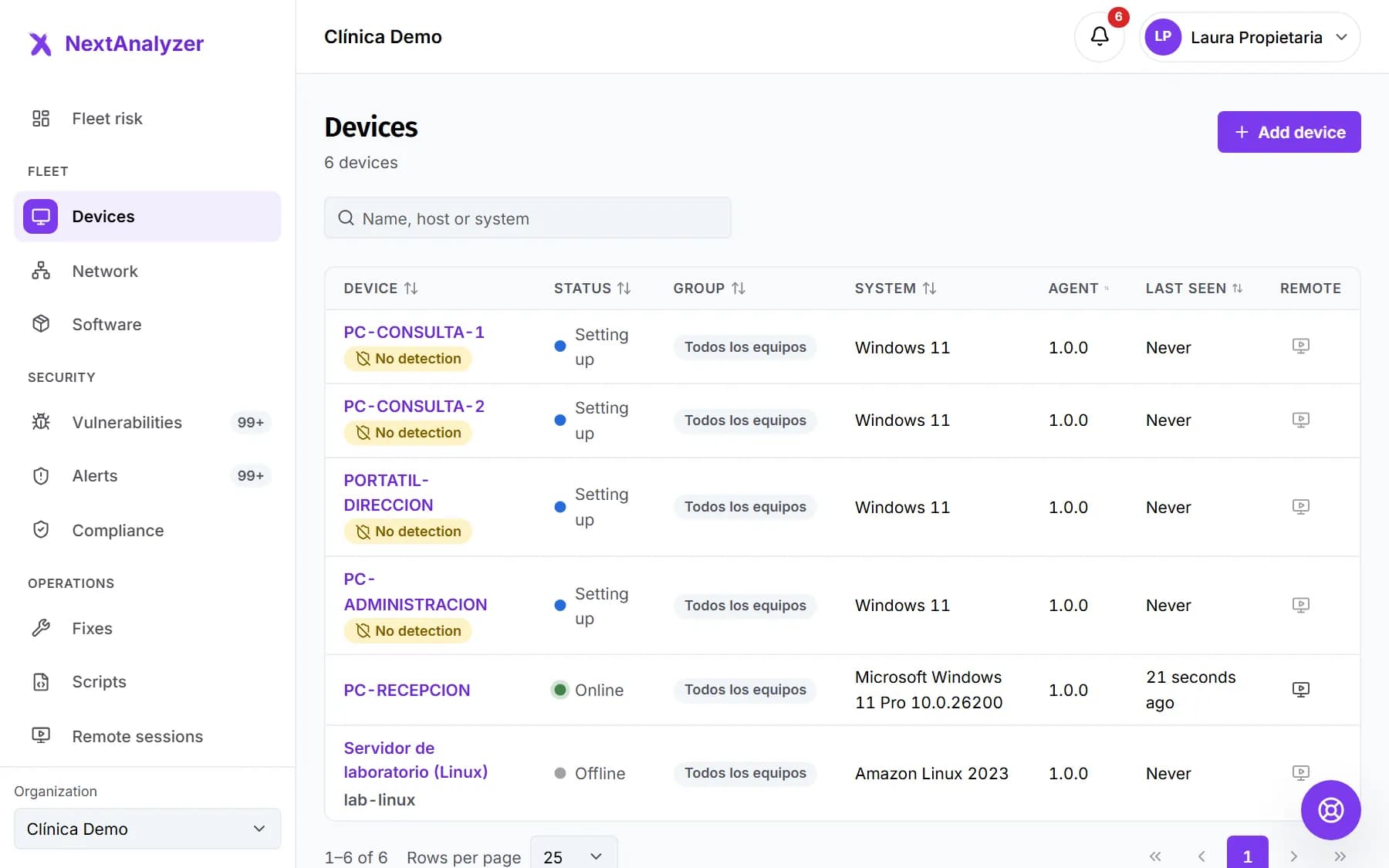Open PC-CONSULTA-1 device link
The height and width of the screenshot is (868, 1389).
click(414, 332)
